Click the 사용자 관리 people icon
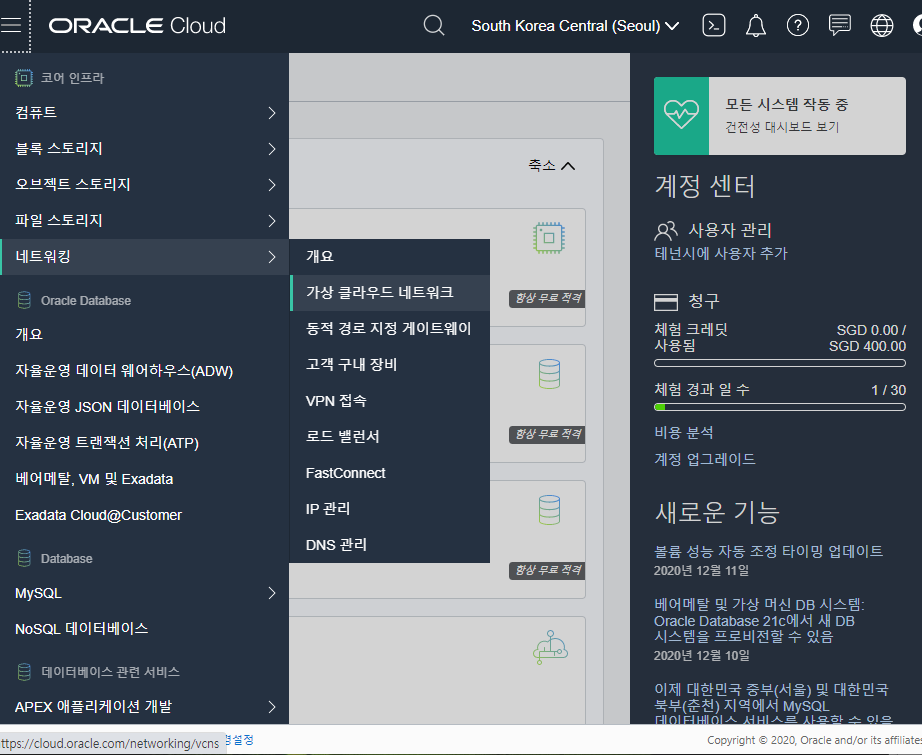This screenshot has width=922, height=755. 666,230
